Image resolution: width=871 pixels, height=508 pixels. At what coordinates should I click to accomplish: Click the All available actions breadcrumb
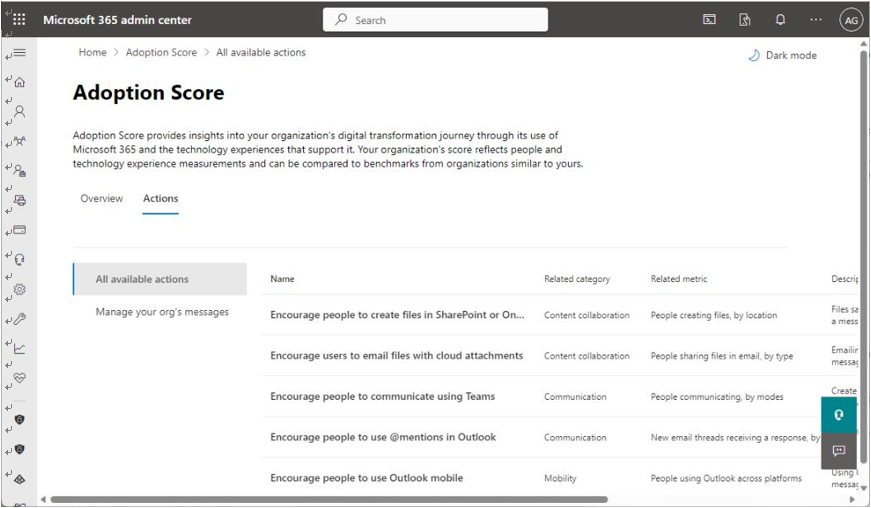pyautogui.click(x=261, y=52)
